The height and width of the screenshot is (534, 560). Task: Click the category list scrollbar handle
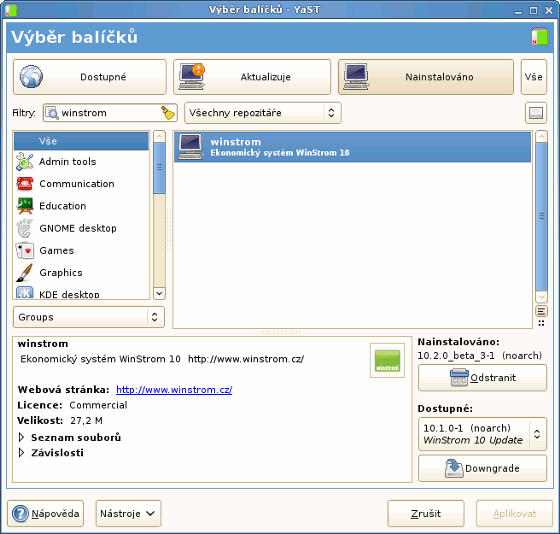click(159, 168)
